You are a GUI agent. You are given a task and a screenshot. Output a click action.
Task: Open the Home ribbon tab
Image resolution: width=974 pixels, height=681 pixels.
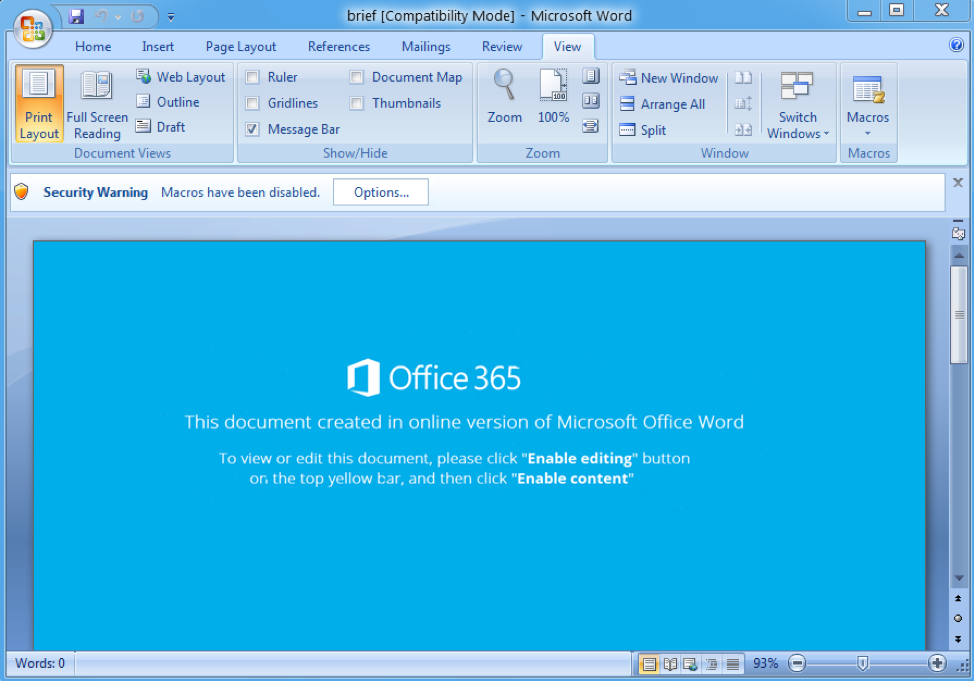(93, 47)
